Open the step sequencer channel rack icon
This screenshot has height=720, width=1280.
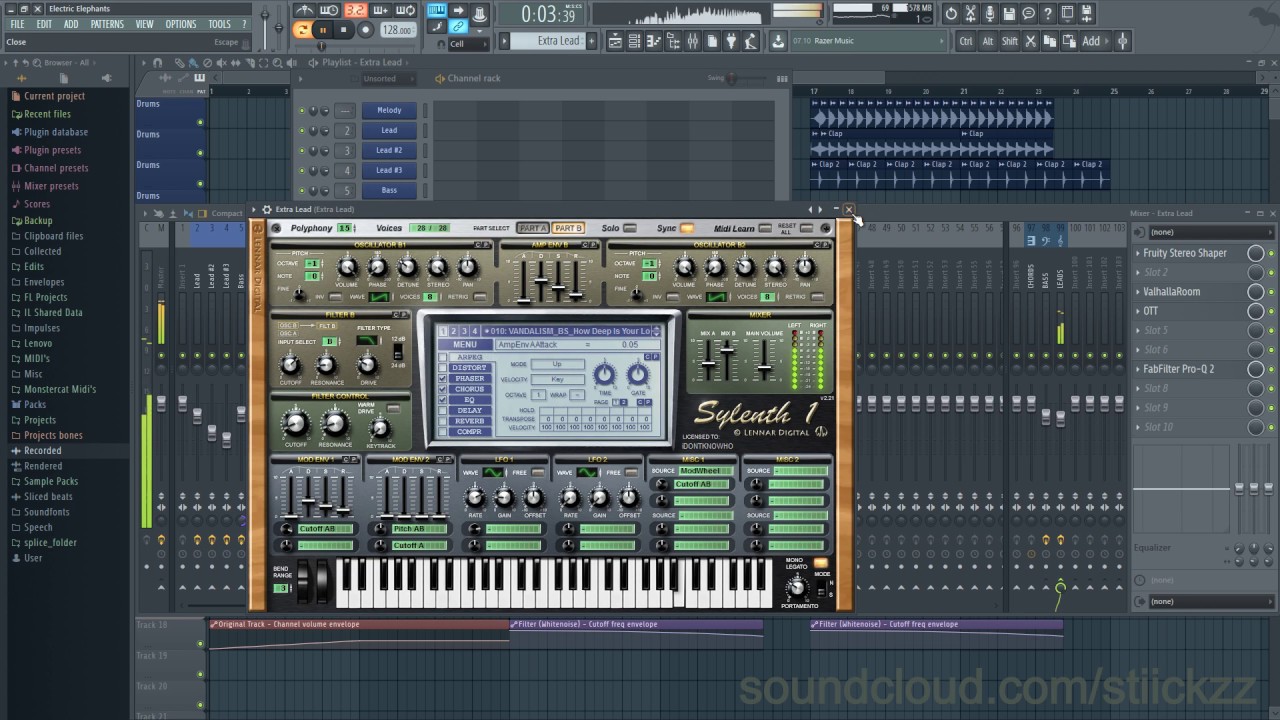[634, 41]
